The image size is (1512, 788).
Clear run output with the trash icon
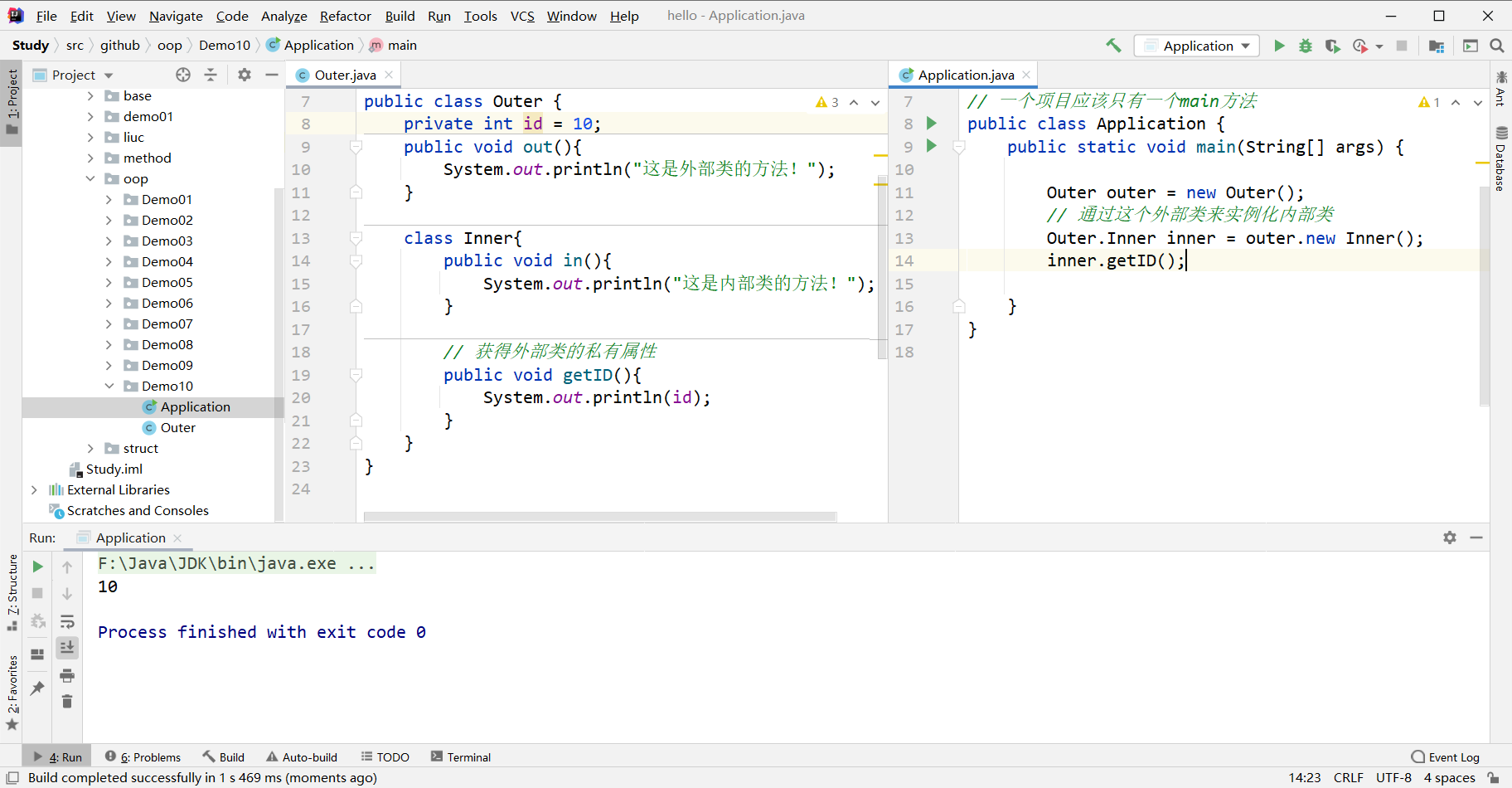67,702
